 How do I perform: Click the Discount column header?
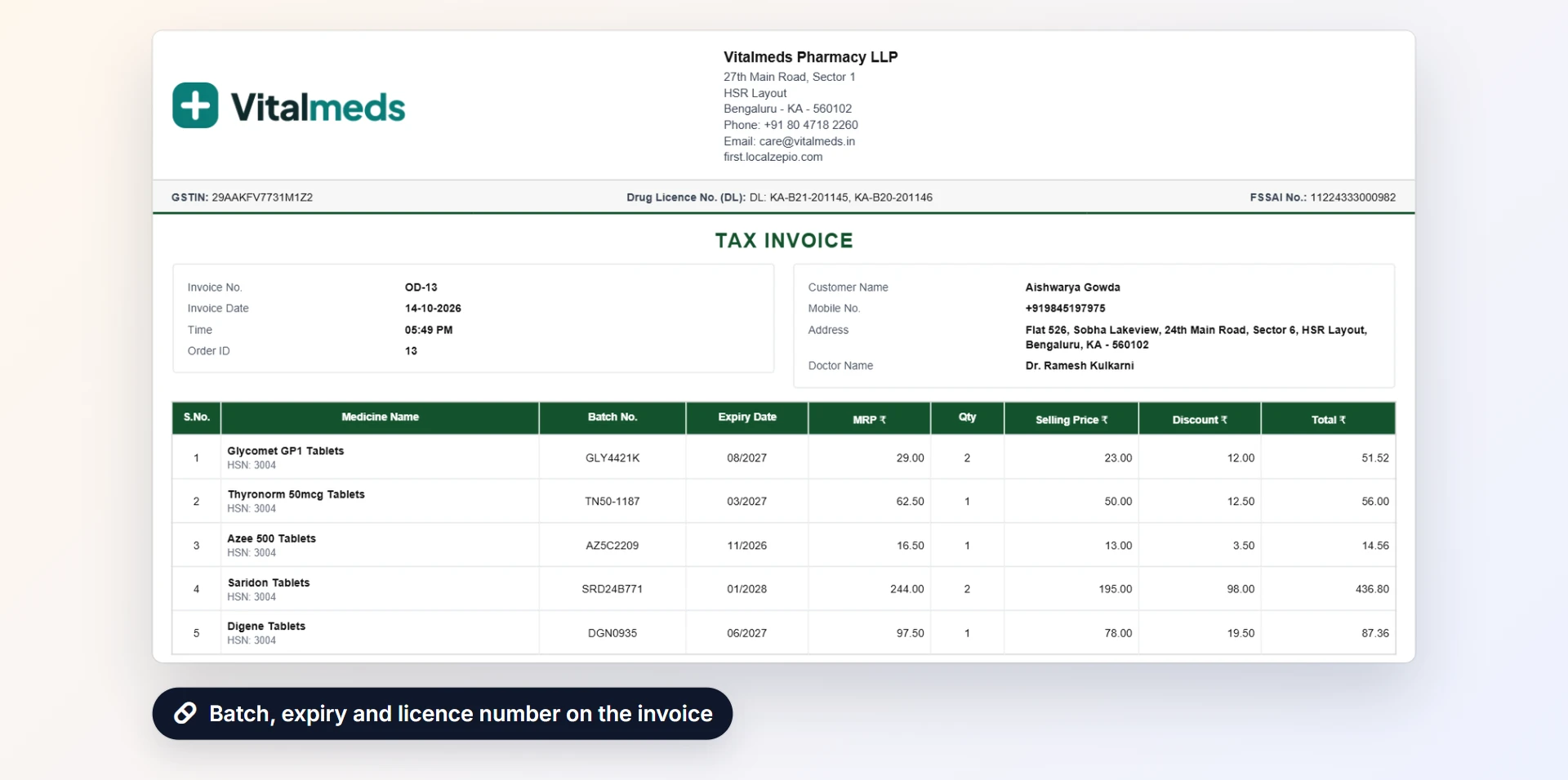1200,420
